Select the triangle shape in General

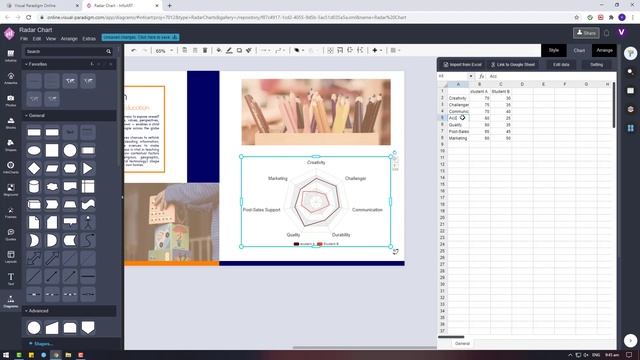[88, 168]
